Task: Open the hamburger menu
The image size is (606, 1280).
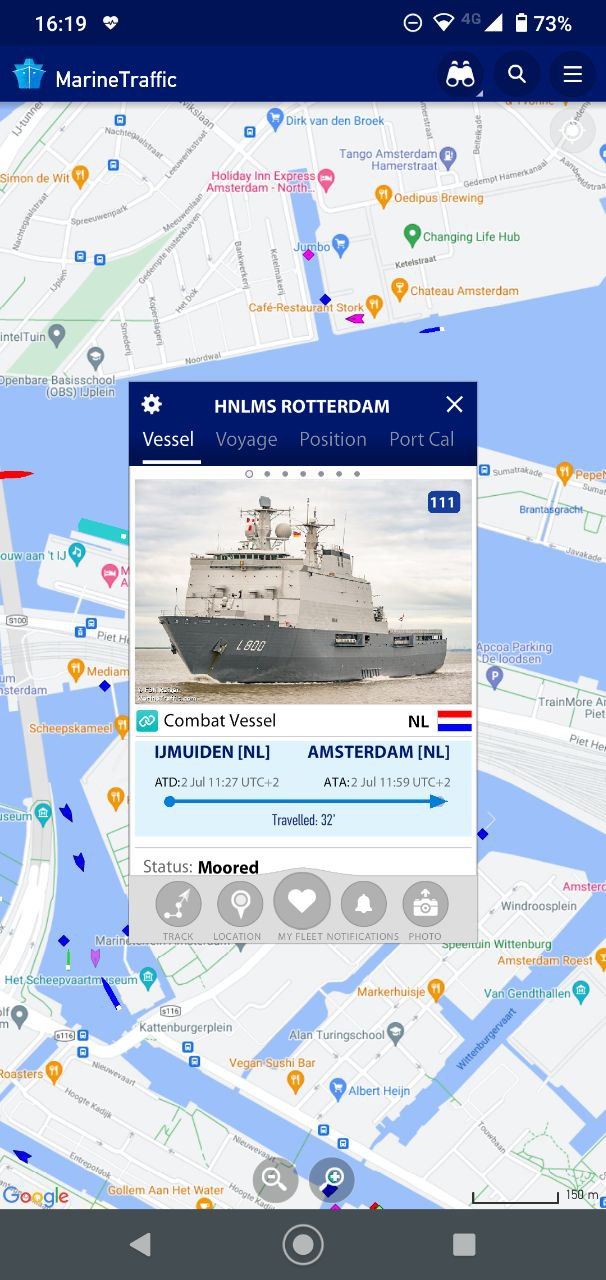Action: [573, 74]
